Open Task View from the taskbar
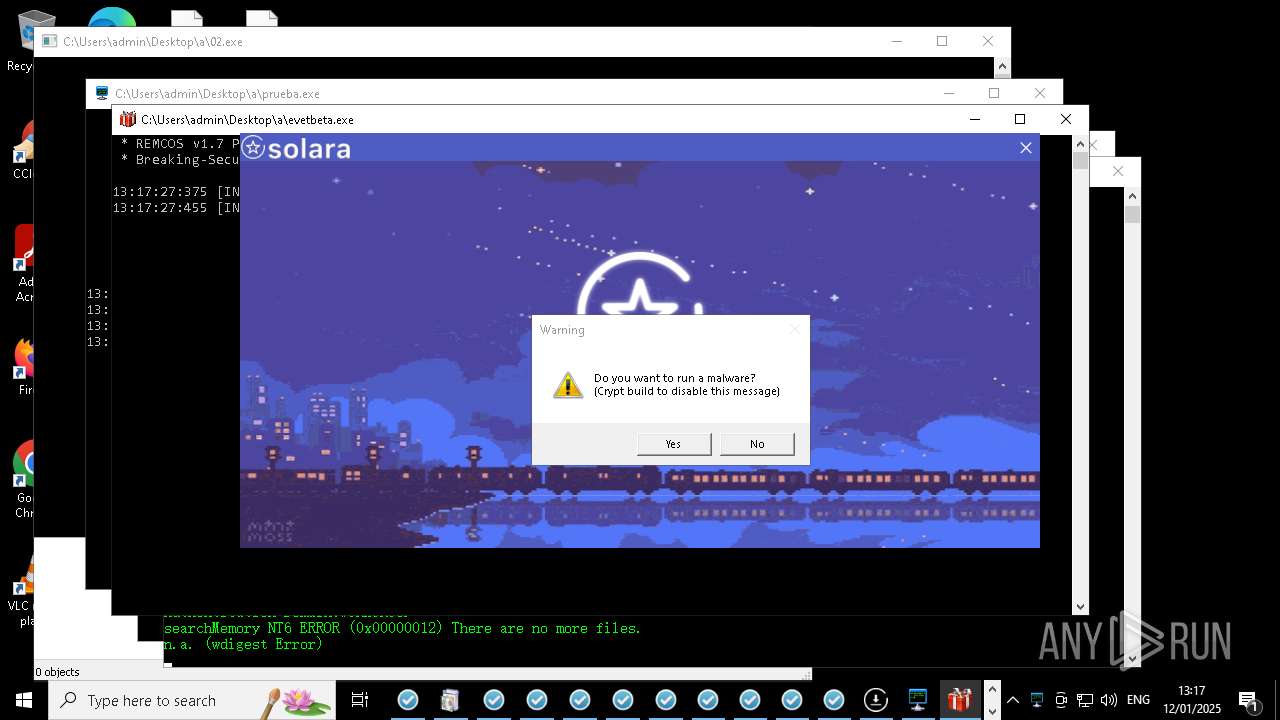This screenshot has height=720, width=1280. click(360, 700)
